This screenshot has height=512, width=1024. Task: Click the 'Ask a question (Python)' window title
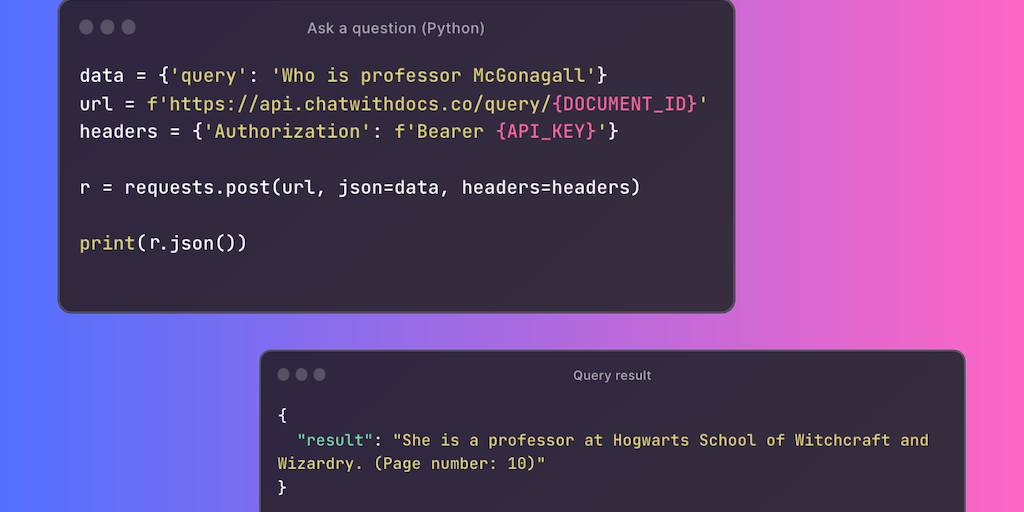click(396, 28)
